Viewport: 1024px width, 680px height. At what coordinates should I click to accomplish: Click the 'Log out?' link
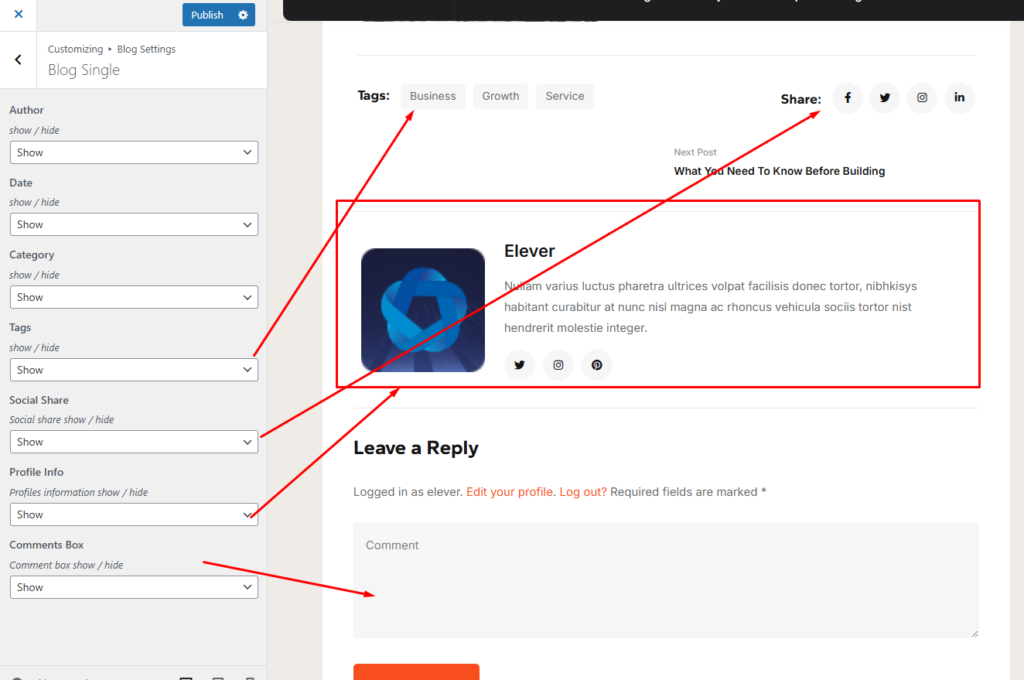click(583, 492)
